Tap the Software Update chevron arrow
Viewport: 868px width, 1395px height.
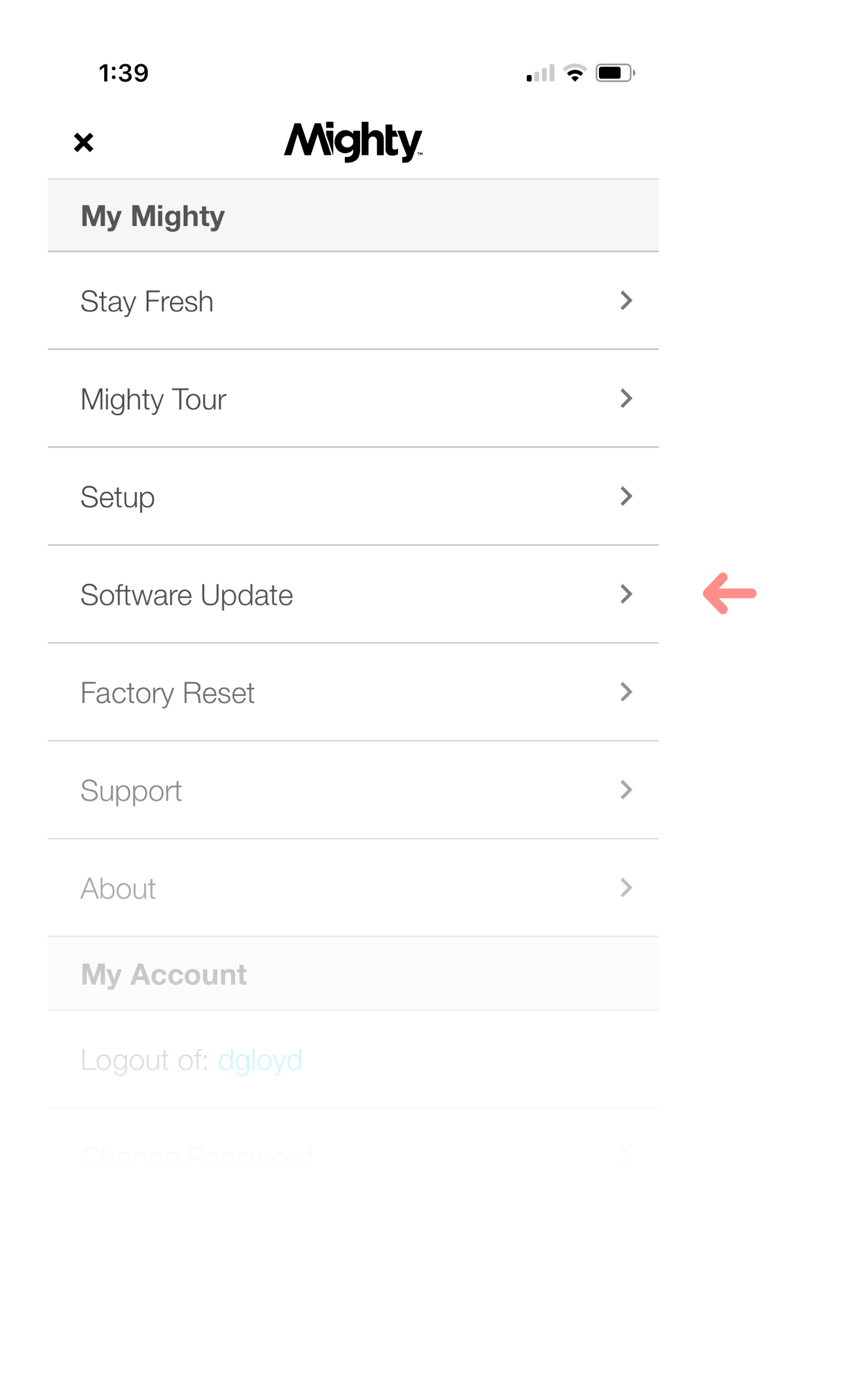click(x=626, y=594)
